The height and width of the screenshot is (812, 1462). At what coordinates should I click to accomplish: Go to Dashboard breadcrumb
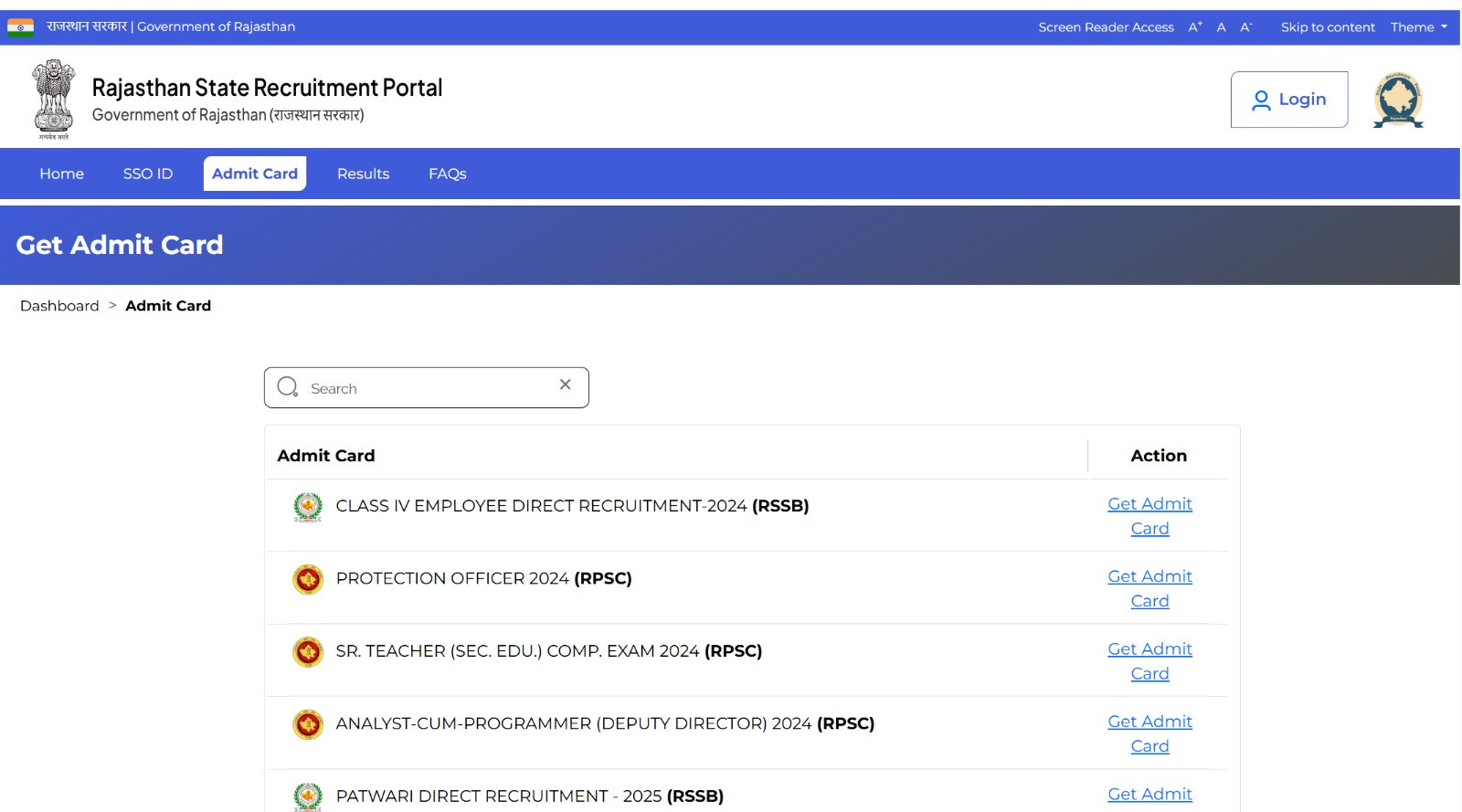(59, 306)
